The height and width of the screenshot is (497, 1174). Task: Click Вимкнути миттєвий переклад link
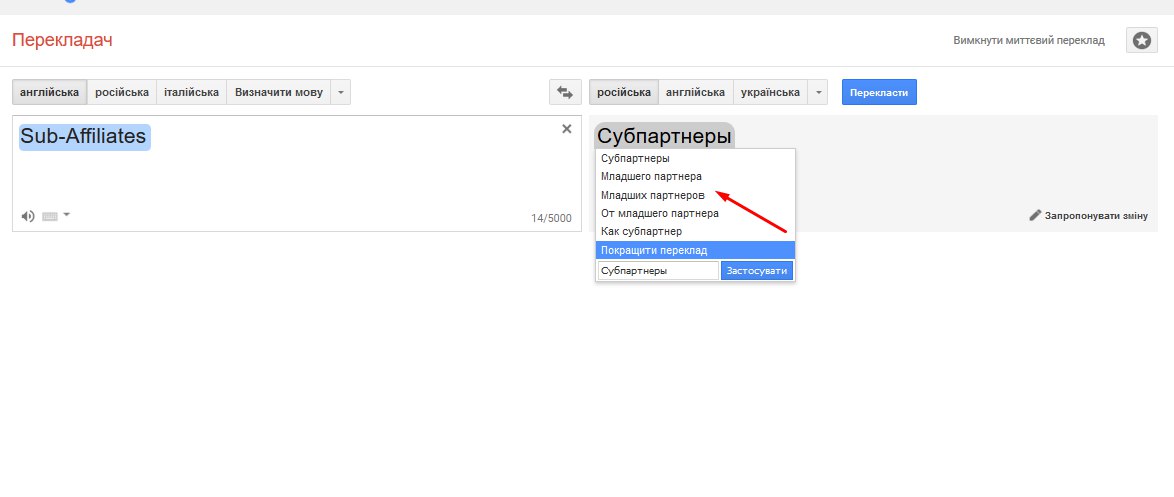(x=1029, y=40)
